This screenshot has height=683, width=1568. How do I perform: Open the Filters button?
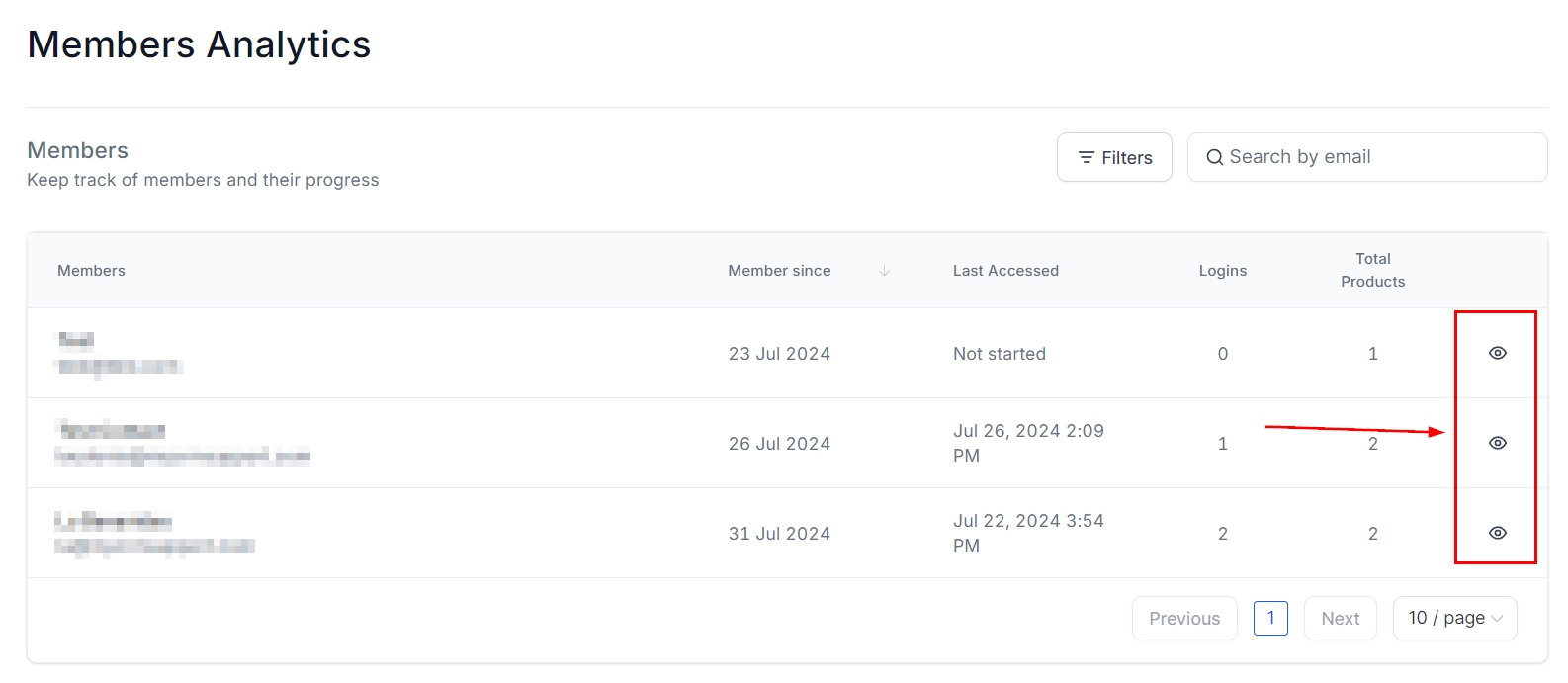pyautogui.click(x=1114, y=158)
